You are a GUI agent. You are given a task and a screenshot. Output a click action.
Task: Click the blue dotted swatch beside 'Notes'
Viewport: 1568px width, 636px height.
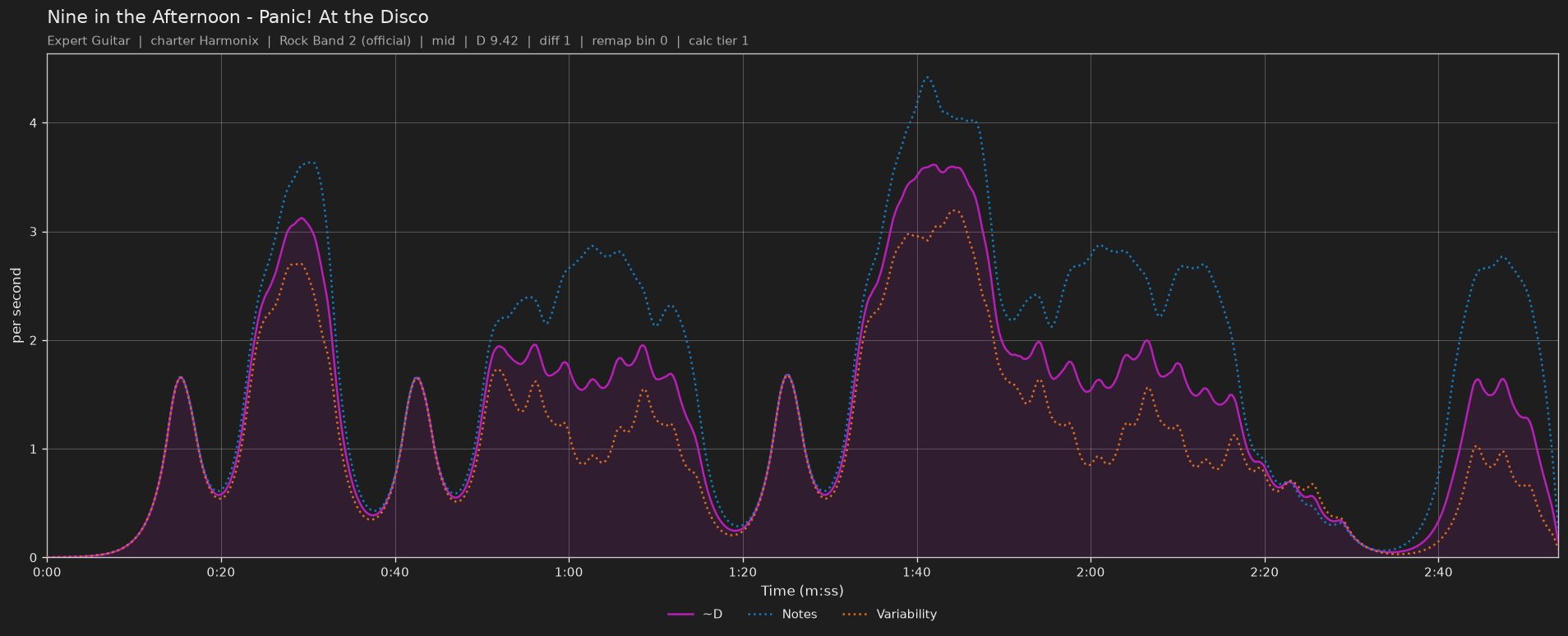pos(761,615)
